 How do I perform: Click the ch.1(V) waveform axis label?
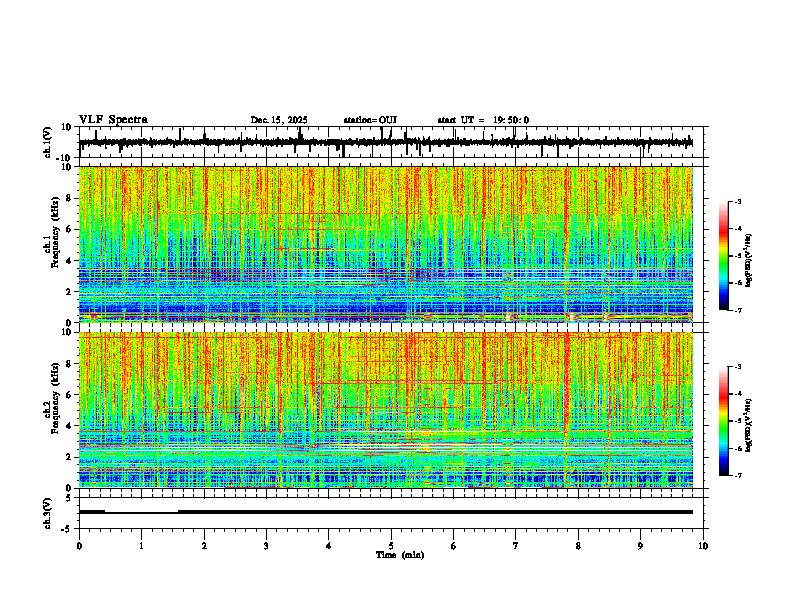point(48,142)
